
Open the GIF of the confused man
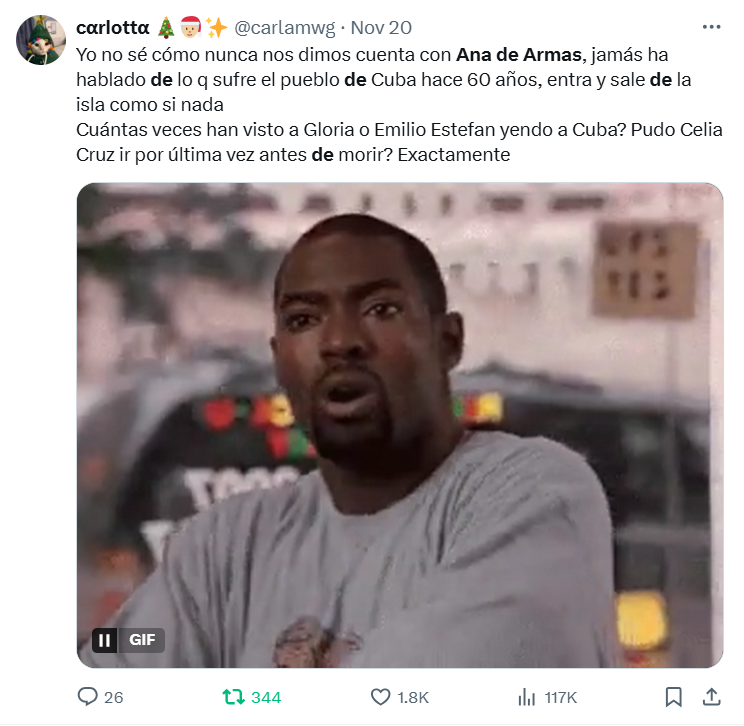(400, 425)
